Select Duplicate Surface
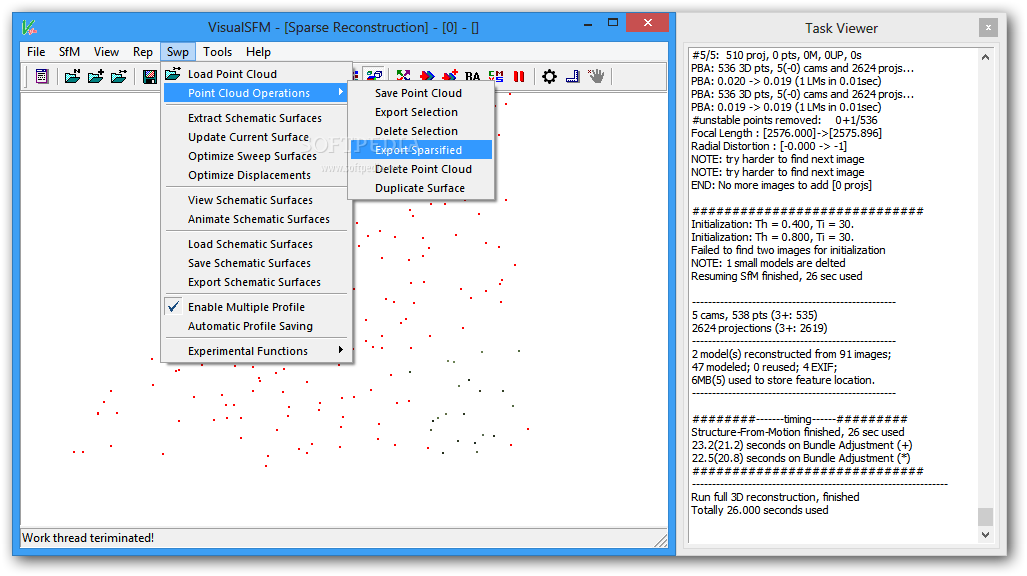This screenshot has height=576, width=1027. point(421,188)
